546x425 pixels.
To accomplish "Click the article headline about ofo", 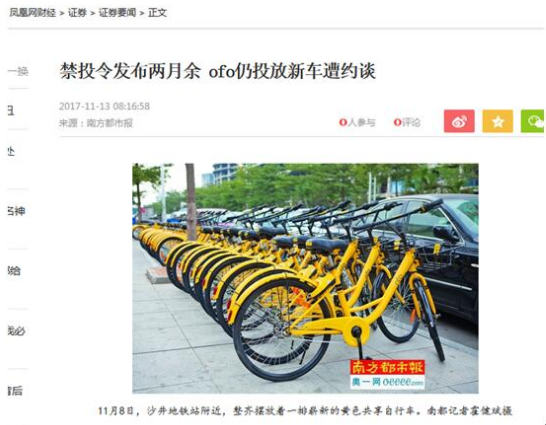I will (218, 71).
